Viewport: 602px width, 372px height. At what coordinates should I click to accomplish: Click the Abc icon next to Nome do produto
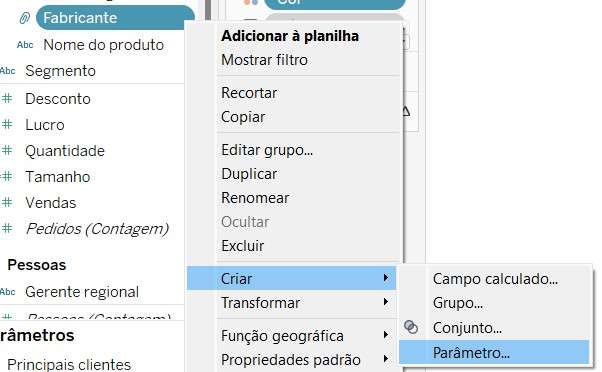point(25,45)
